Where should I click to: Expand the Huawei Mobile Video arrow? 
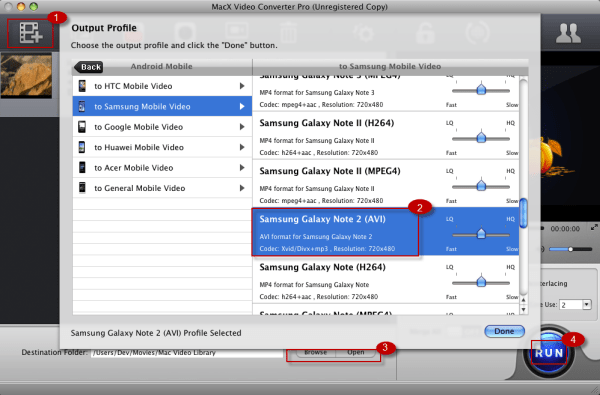point(242,147)
